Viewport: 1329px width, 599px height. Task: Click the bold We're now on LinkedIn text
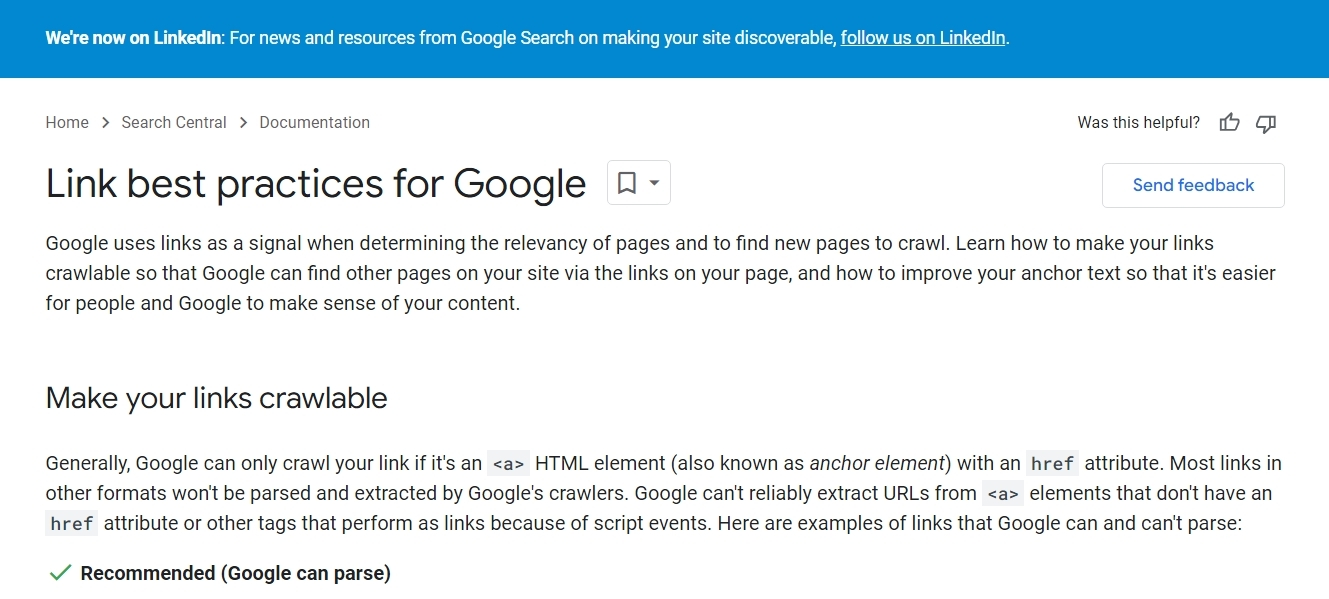[136, 38]
